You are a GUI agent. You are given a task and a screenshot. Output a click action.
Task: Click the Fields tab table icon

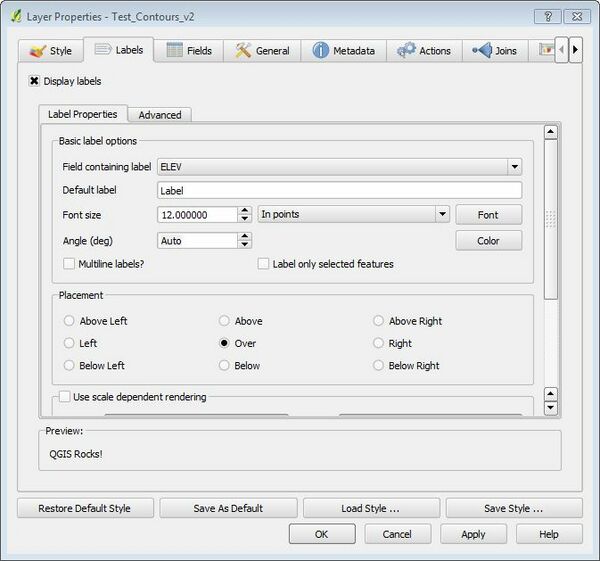174,50
